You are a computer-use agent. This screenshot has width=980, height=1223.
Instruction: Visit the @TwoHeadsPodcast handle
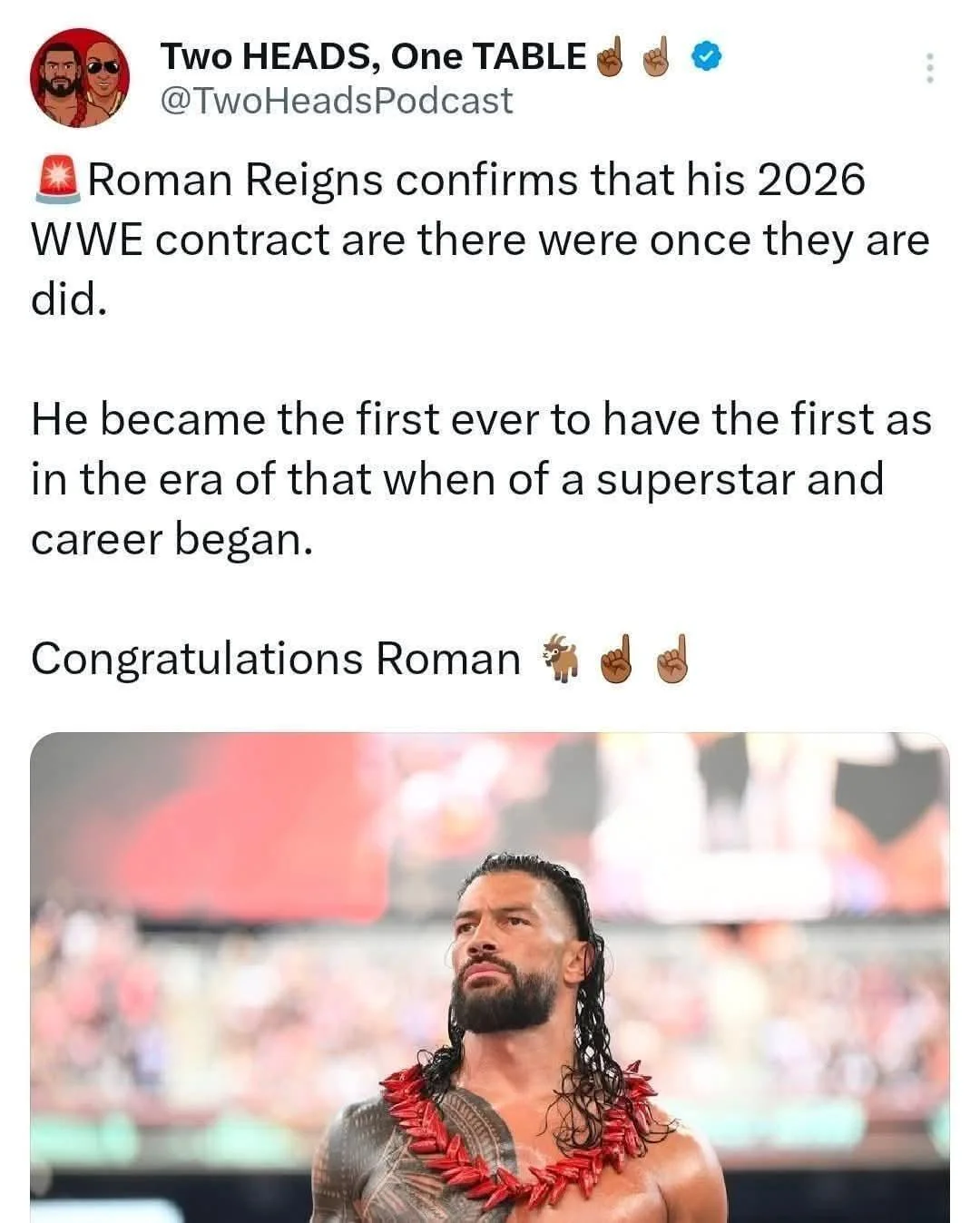336,101
